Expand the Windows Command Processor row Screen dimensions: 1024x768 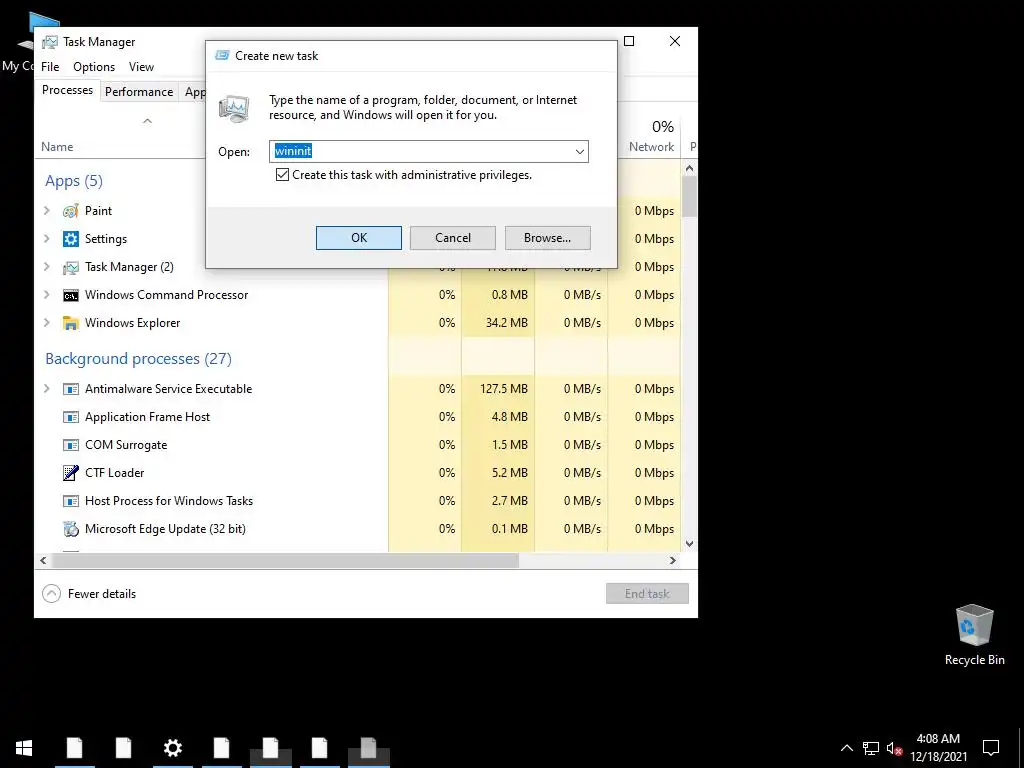46,295
